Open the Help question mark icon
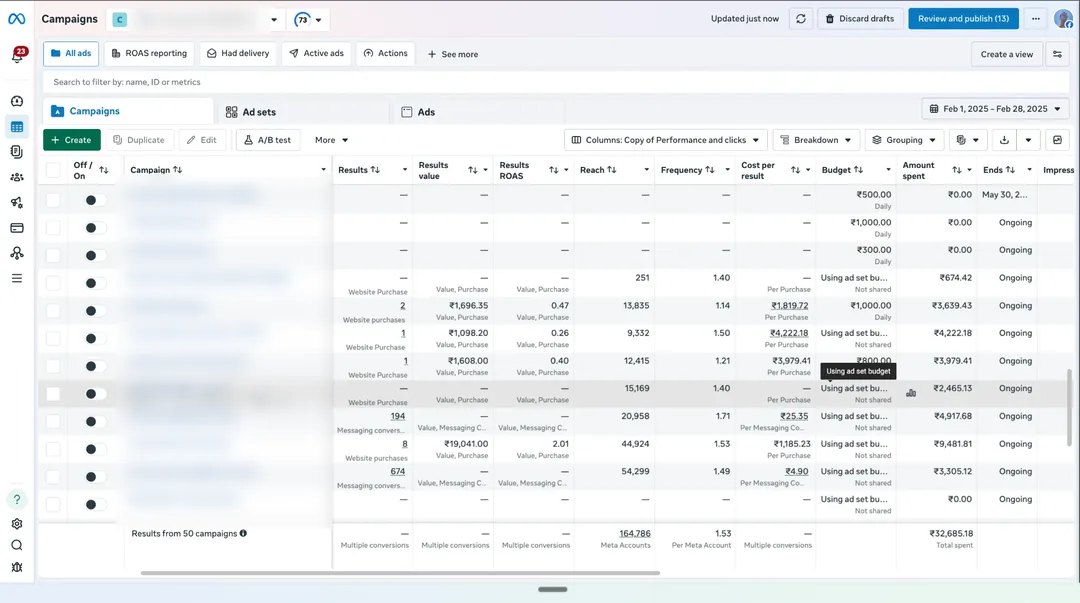The width and height of the screenshot is (1080, 603). (17, 499)
